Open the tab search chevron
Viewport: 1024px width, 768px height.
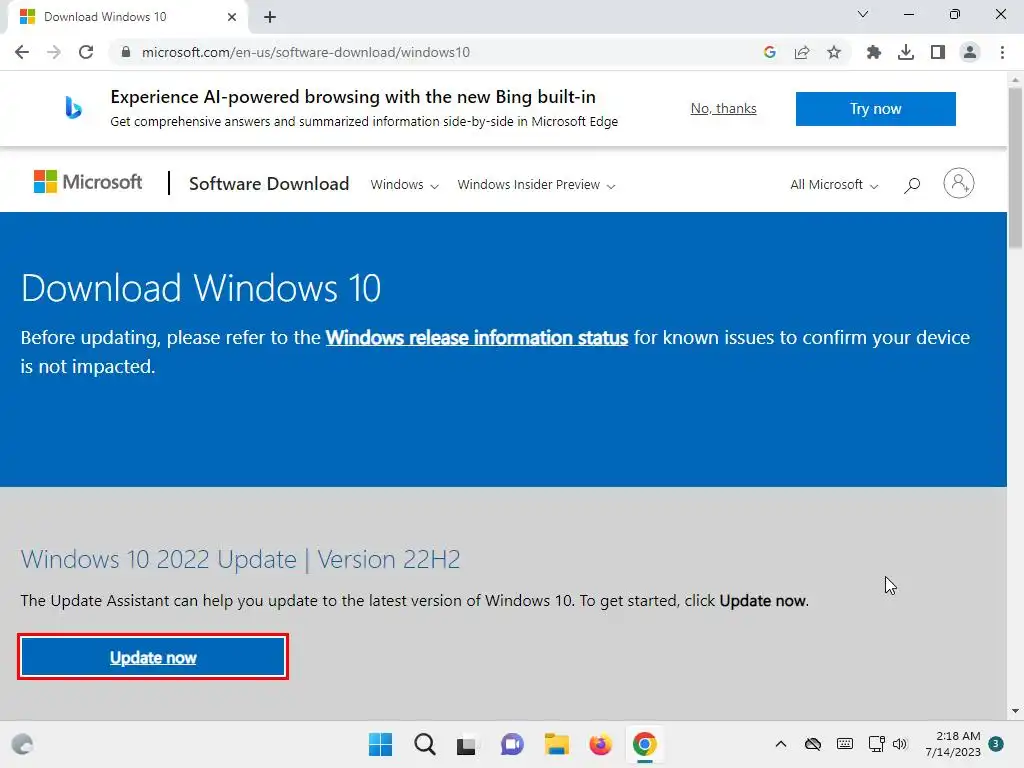click(863, 14)
